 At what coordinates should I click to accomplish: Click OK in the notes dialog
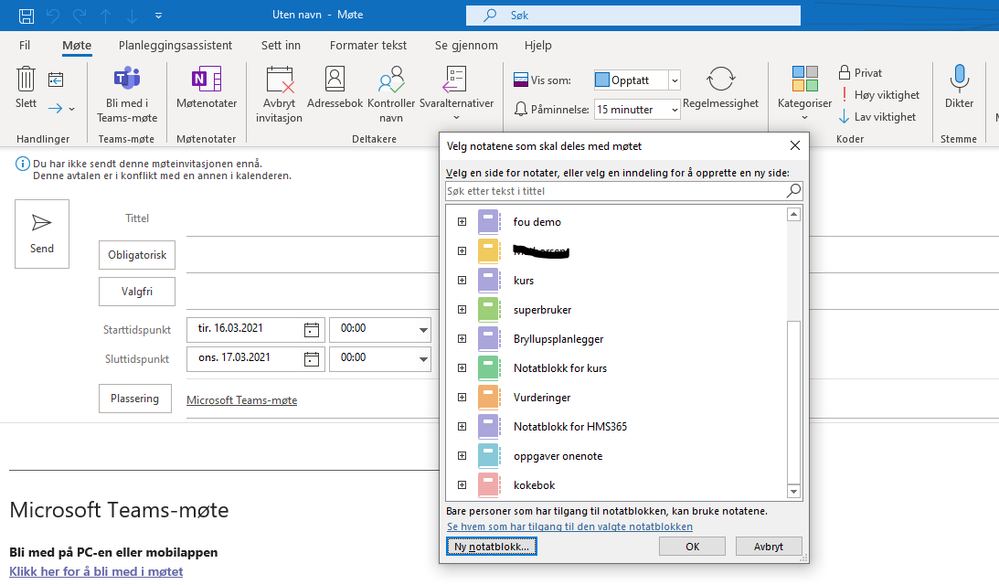(x=693, y=547)
